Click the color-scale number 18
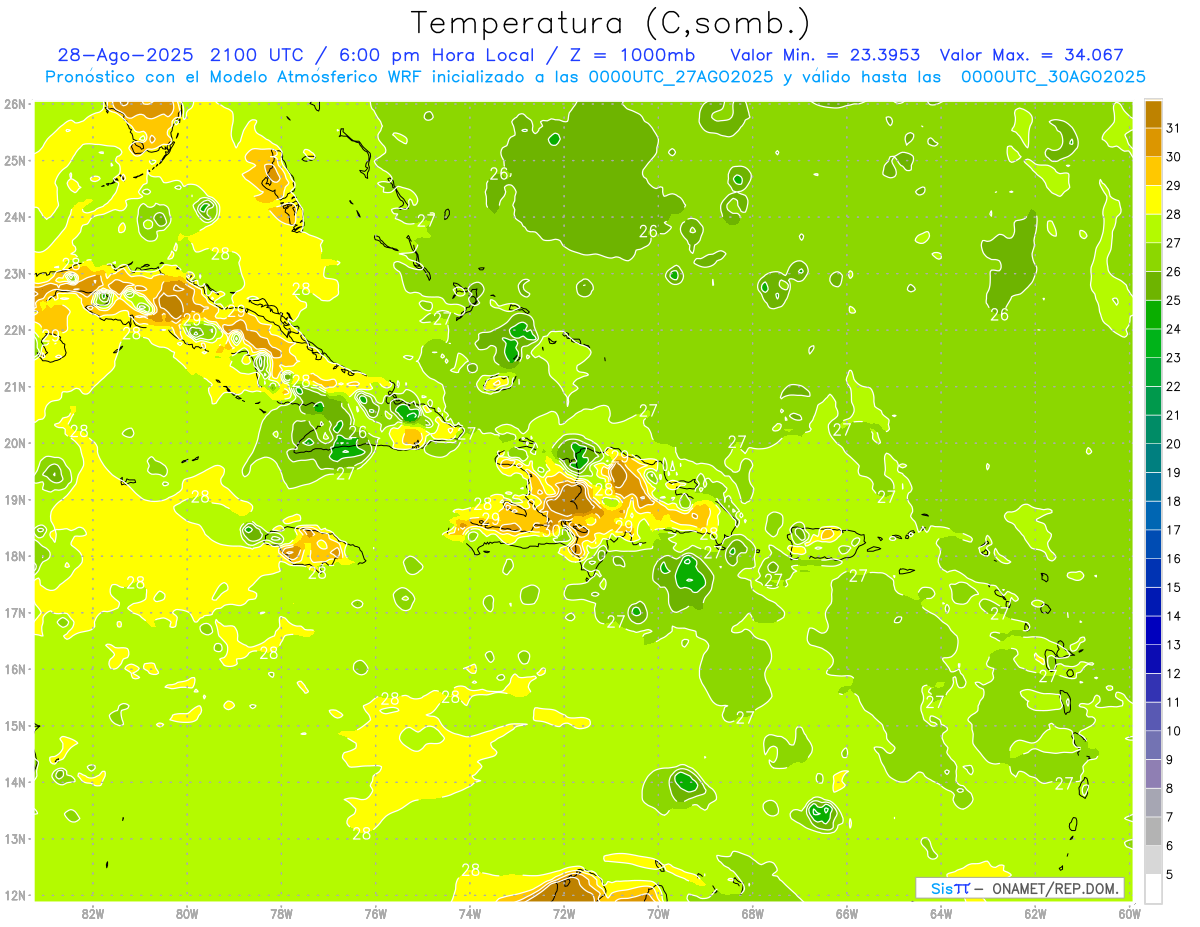Viewport: 1200px width, 927px height. pos(1174,501)
